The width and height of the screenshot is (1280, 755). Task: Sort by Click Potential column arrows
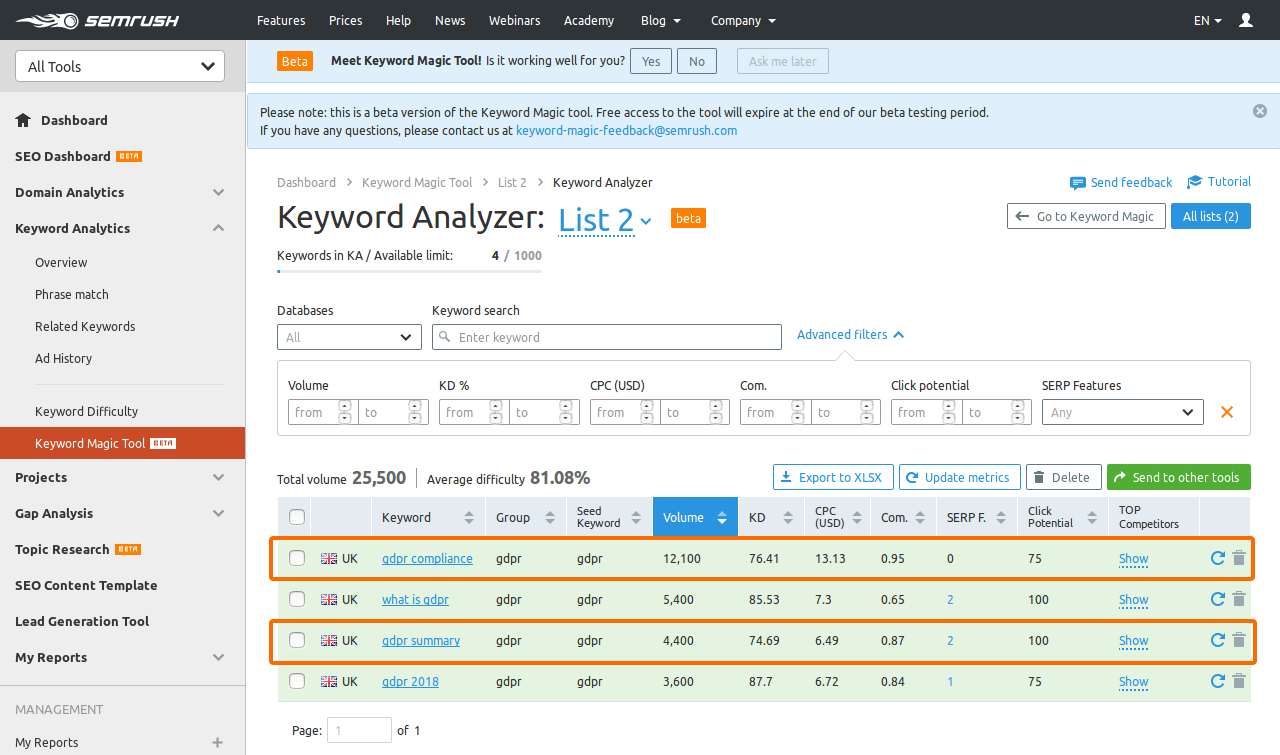pos(1091,517)
